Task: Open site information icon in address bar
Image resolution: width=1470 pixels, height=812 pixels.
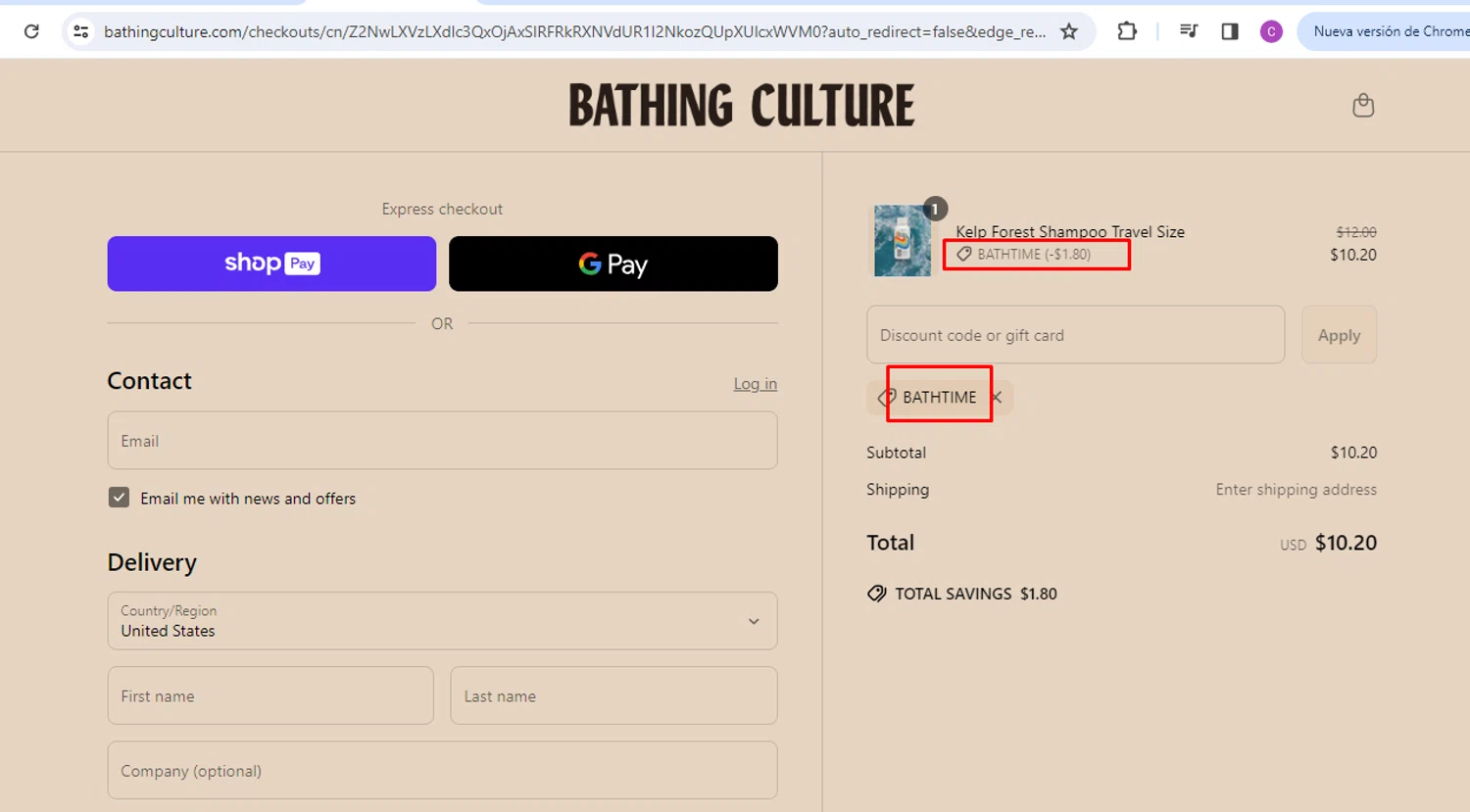Action: point(81,31)
